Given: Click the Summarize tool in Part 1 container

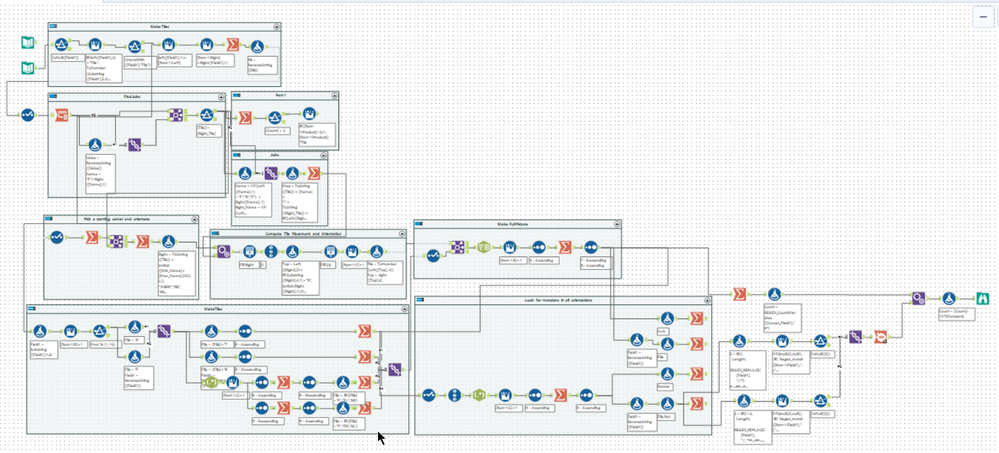Looking at the screenshot, I should tap(244, 117).
